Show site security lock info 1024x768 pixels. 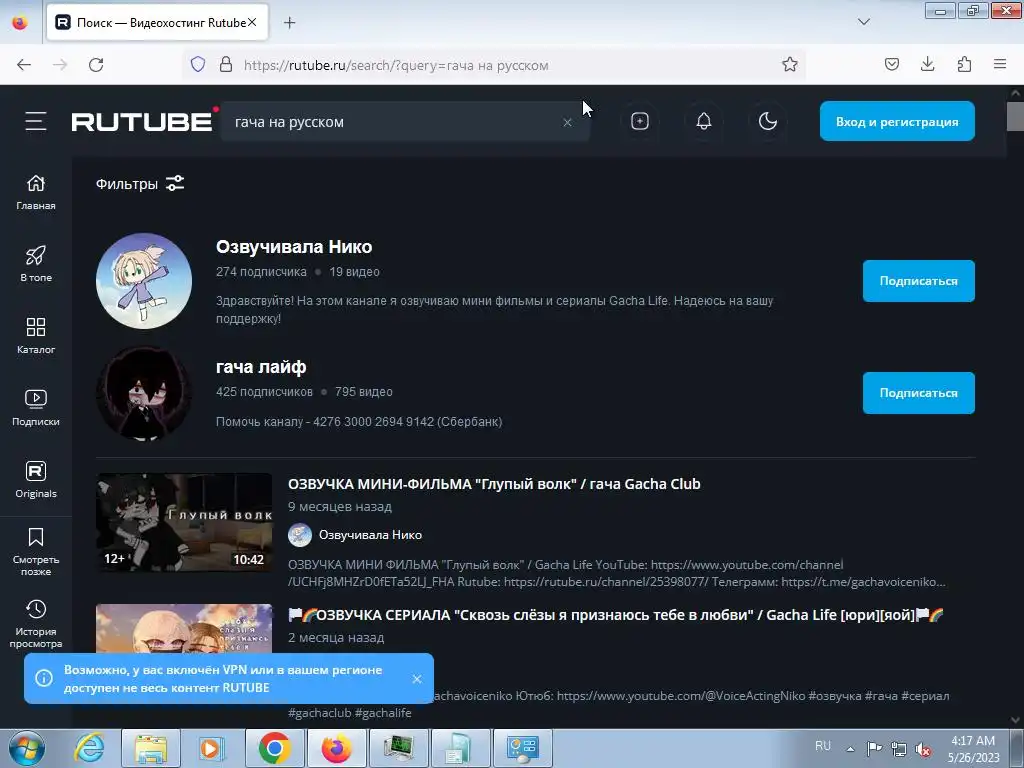pos(226,65)
